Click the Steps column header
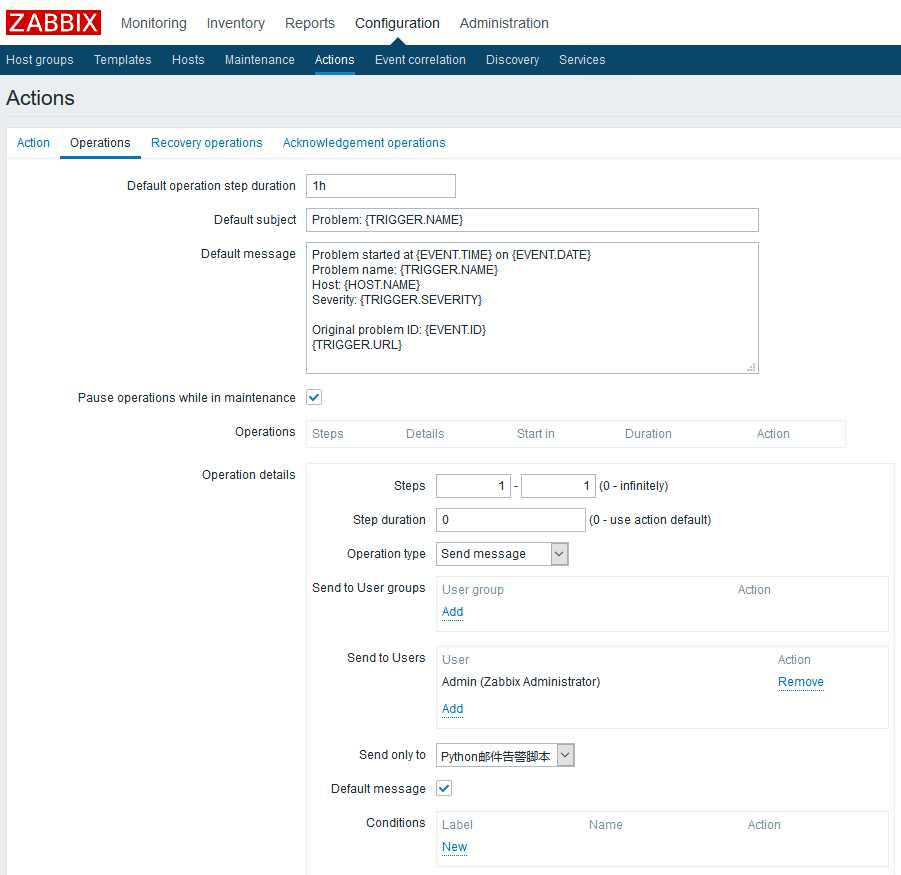 (x=328, y=434)
